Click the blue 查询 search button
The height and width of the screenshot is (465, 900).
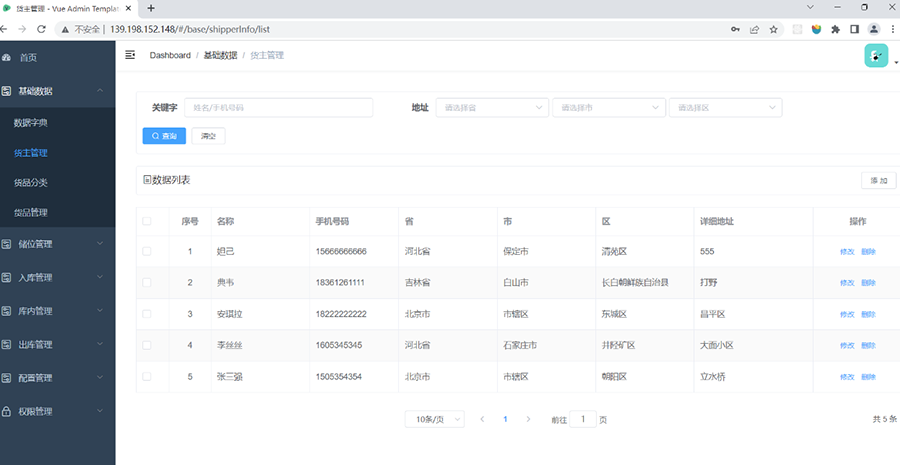pos(164,136)
